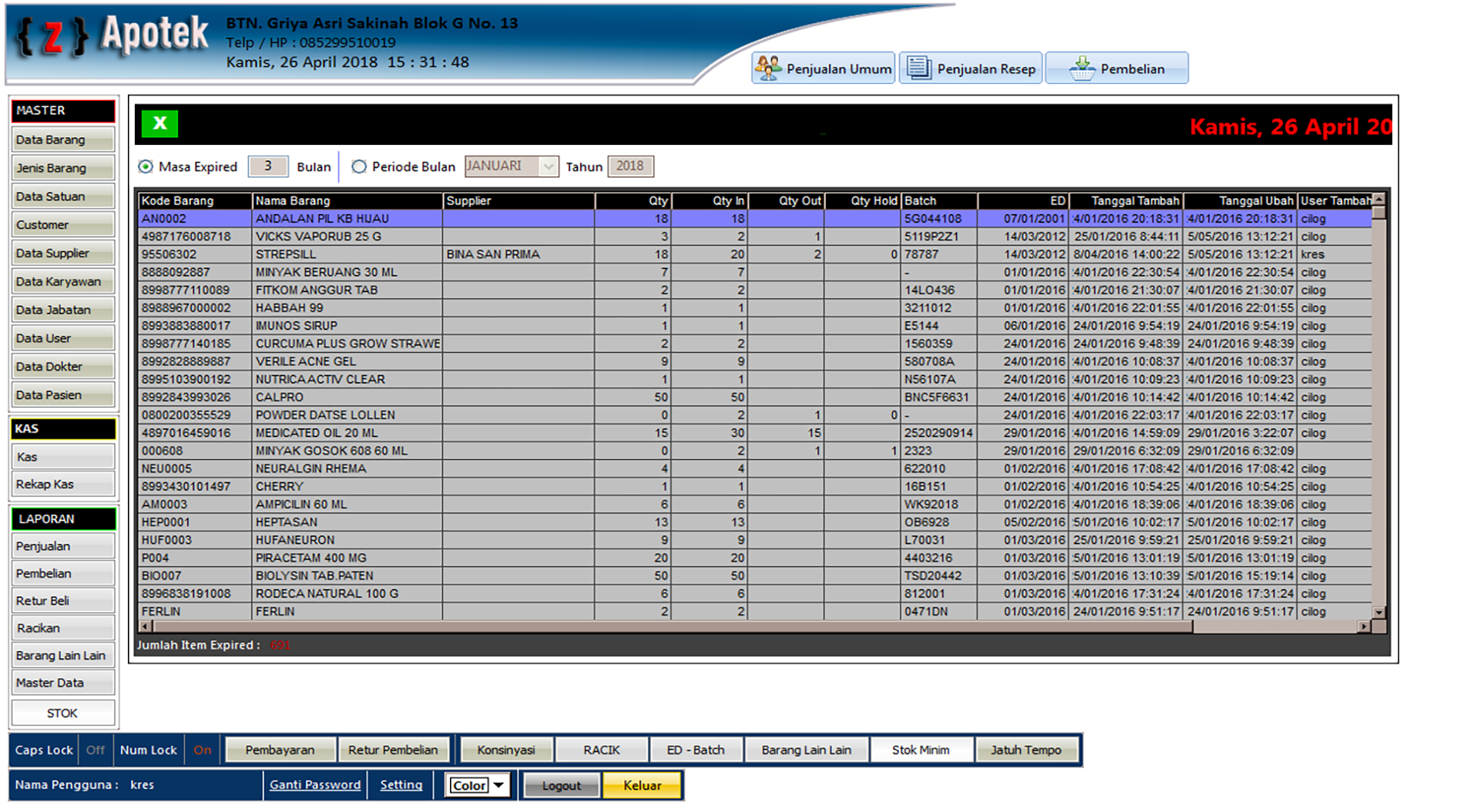
Task: Open the ED - Batch toolbar item
Action: click(x=695, y=750)
